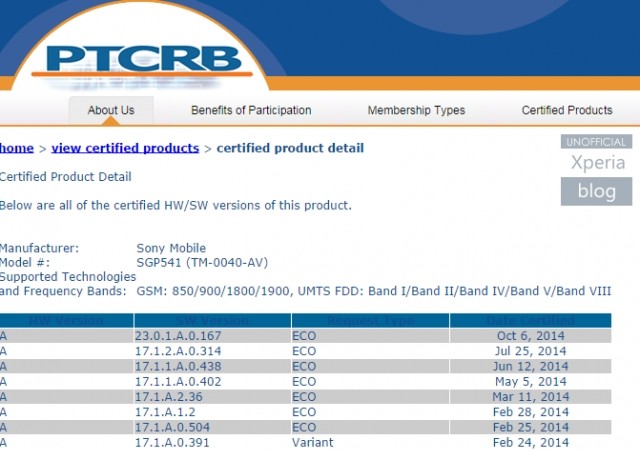Select SW version 17.1.A.2.36
The image size is (640, 452).
click(x=169, y=397)
